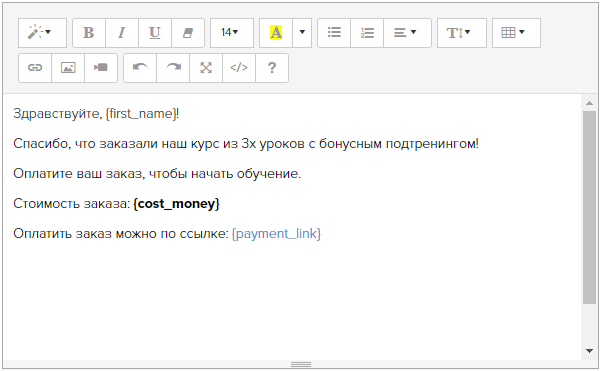Click the insert picture icon
Image resolution: width=602 pixels, height=371 pixels.
tap(68, 68)
